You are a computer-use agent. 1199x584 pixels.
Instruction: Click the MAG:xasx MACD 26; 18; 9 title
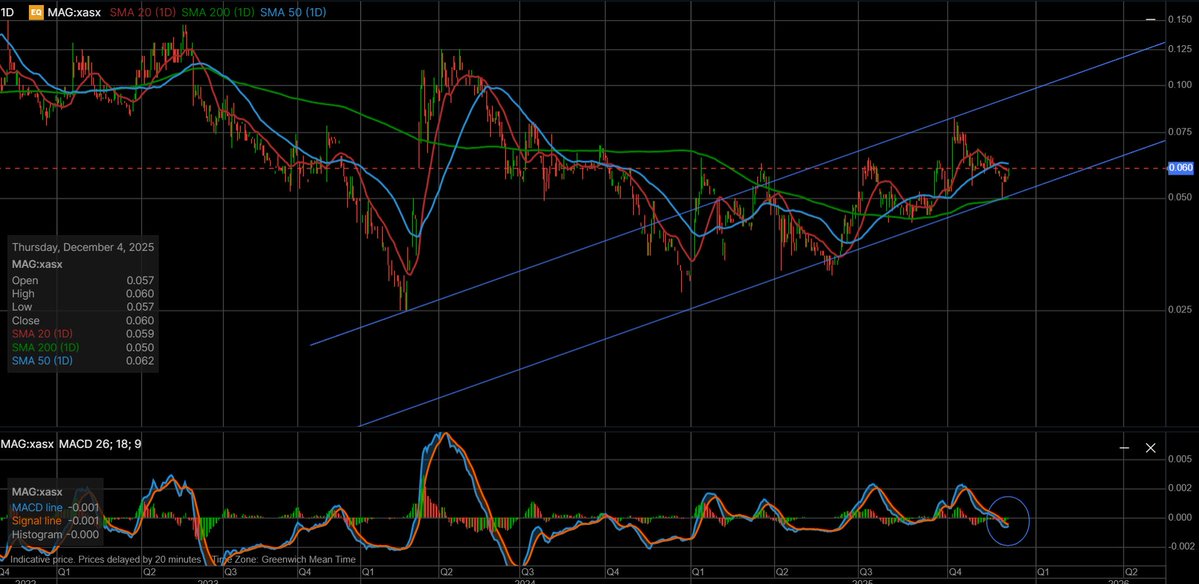point(70,444)
